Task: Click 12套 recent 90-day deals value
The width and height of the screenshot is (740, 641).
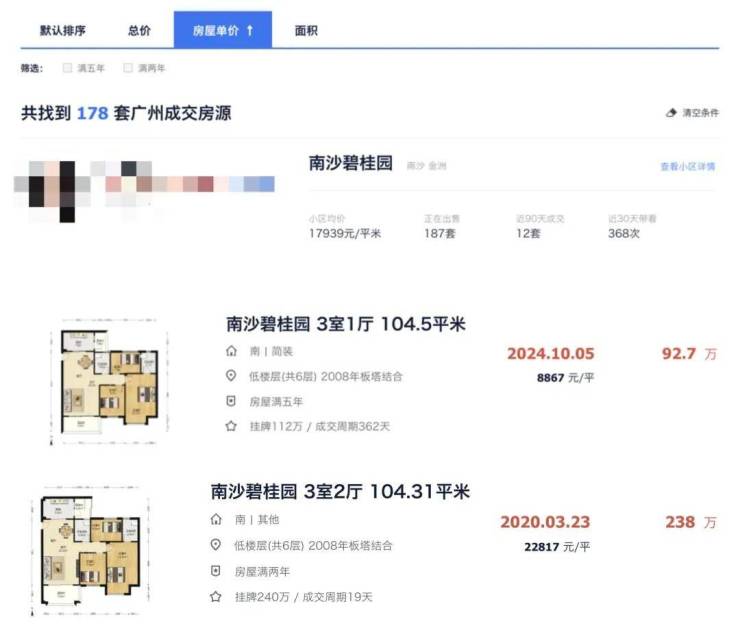Action: pos(528,233)
